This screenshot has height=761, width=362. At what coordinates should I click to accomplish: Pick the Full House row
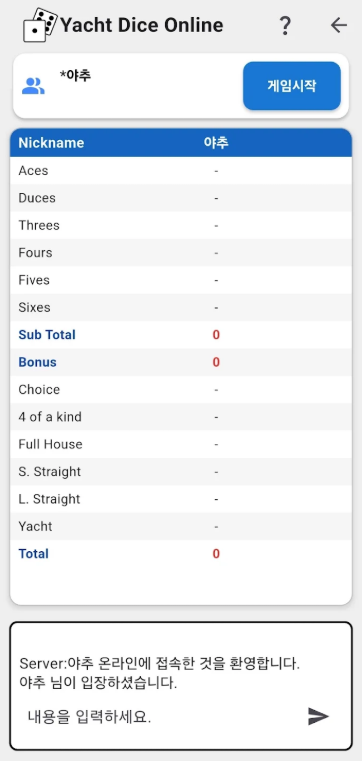pos(181,445)
